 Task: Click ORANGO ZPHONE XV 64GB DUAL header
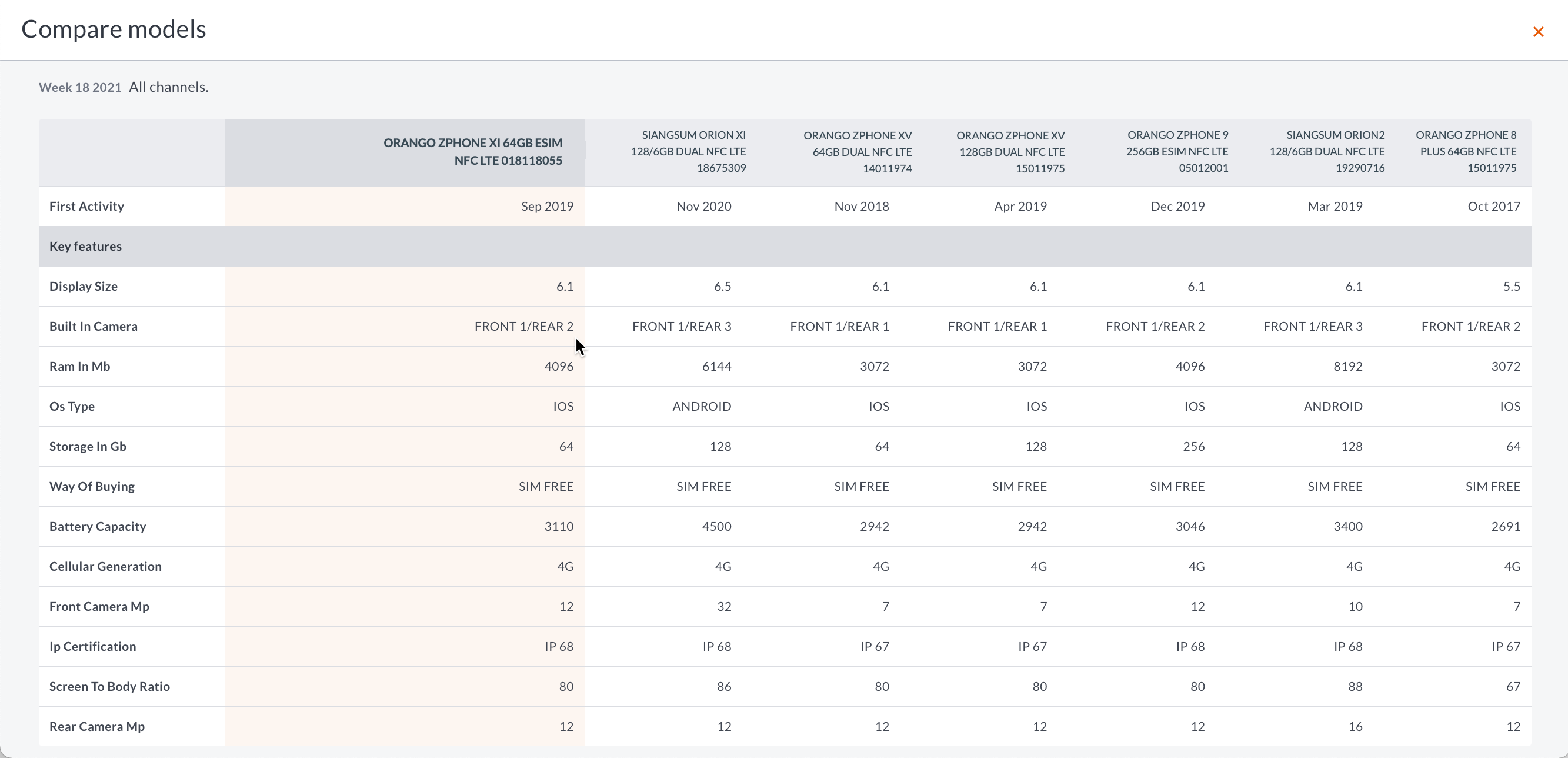coord(858,152)
